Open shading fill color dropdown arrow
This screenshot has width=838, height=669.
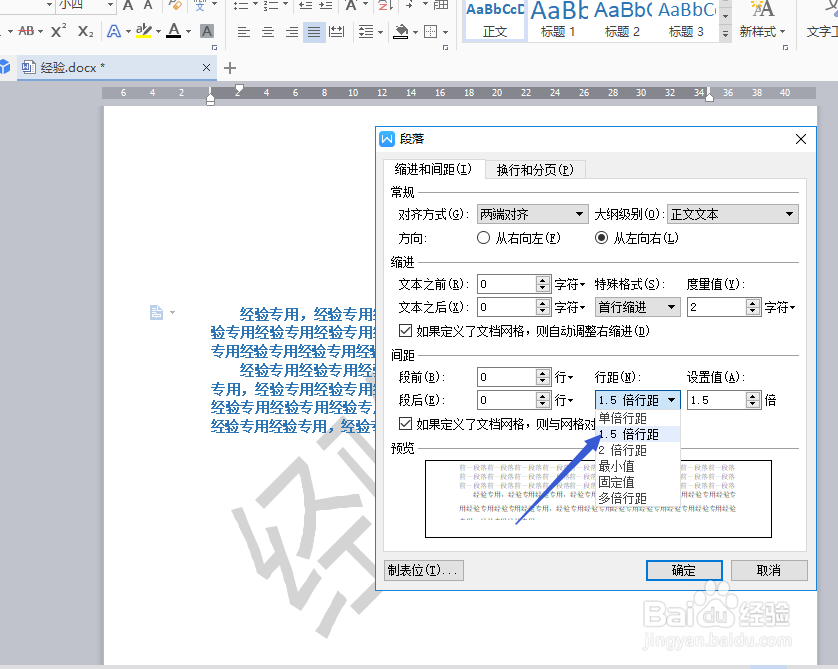[415, 33]
